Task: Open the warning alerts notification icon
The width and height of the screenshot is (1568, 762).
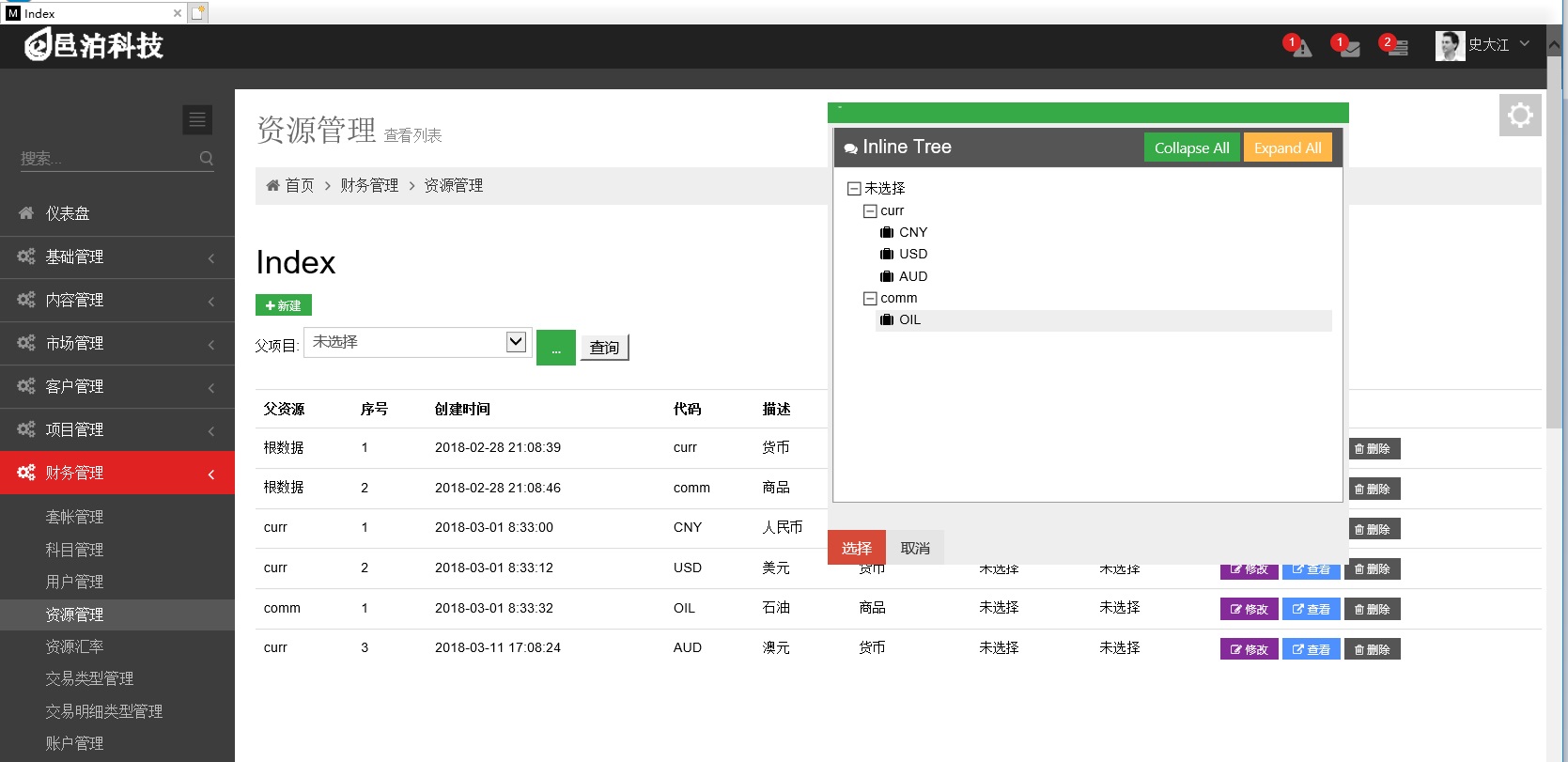Action: pos(1300,47)
